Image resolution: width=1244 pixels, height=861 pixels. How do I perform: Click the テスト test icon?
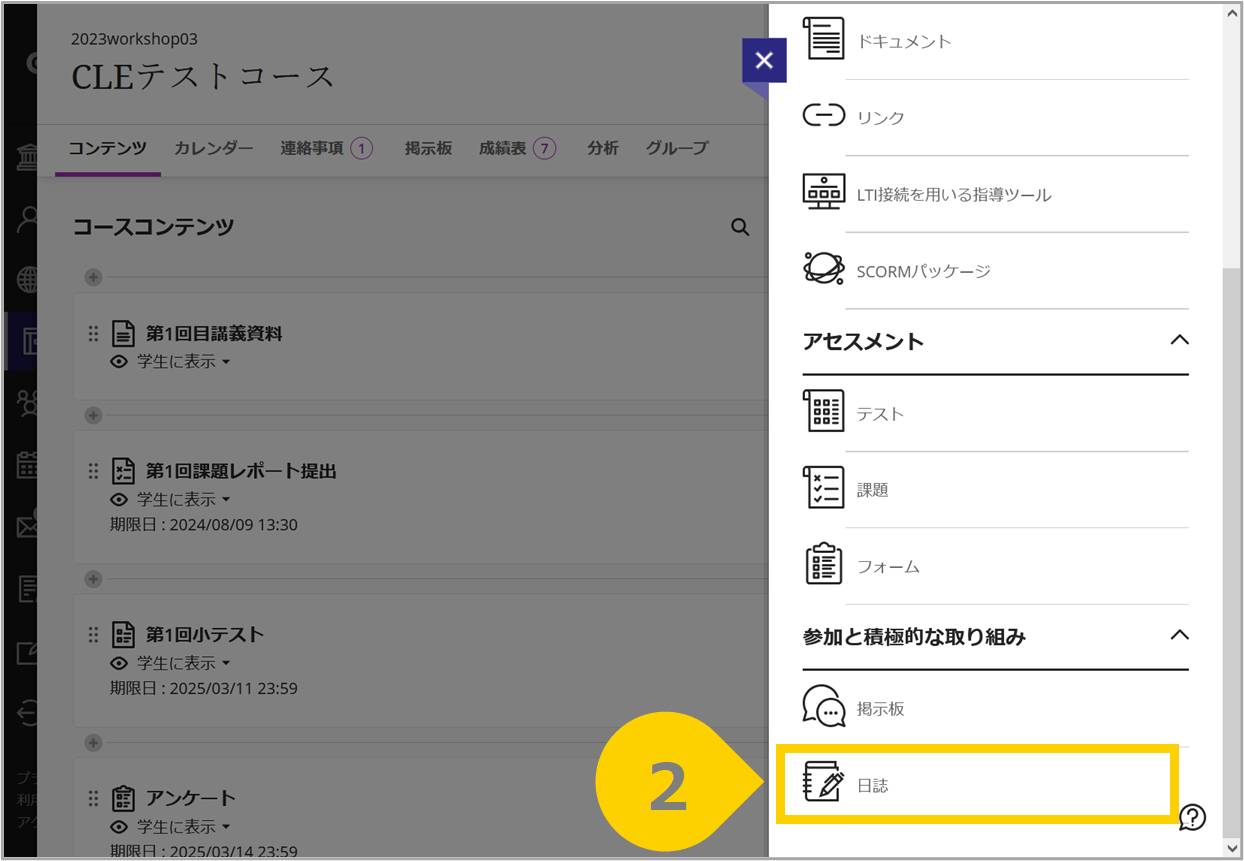824,411
